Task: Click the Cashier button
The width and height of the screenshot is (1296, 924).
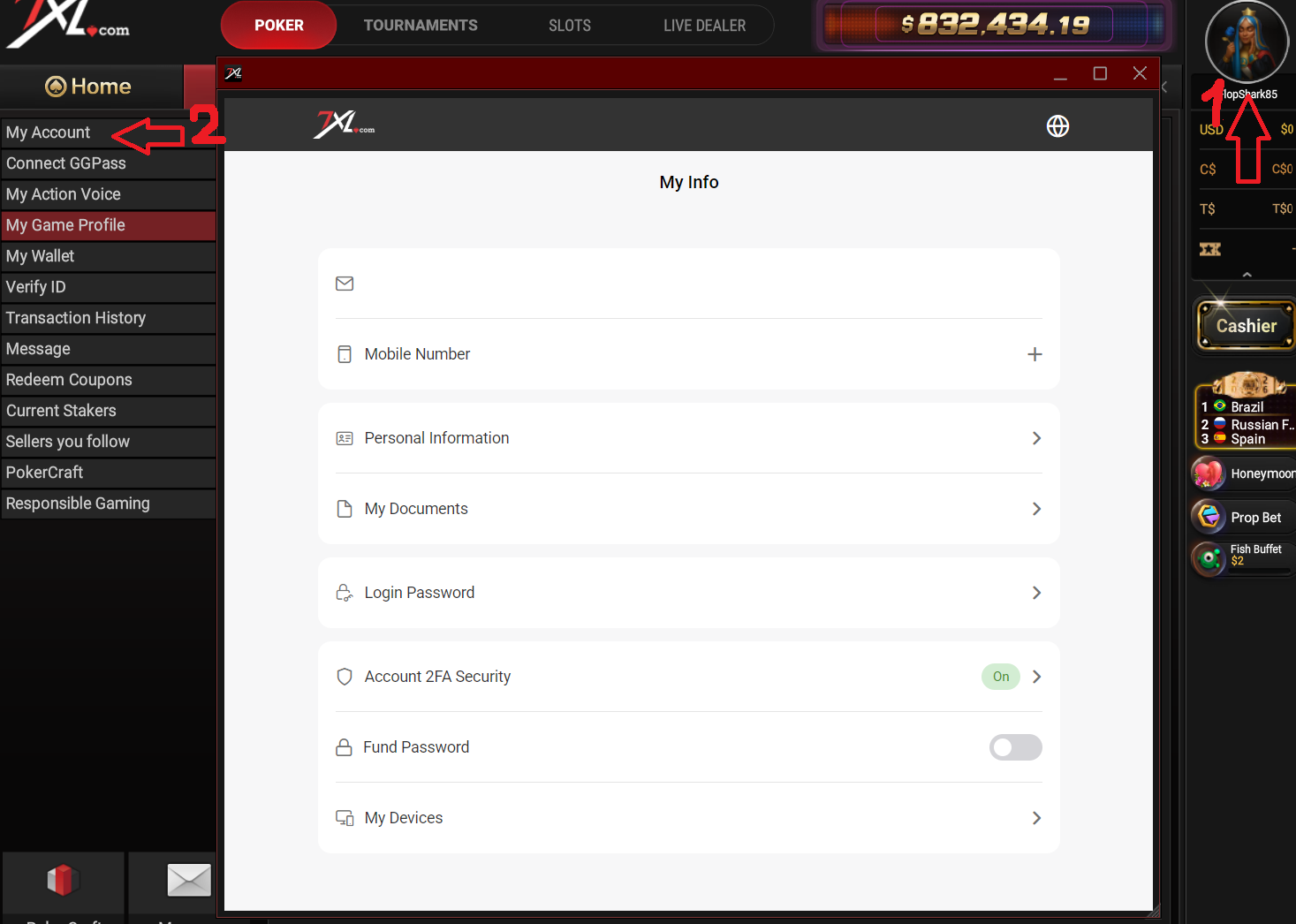Action: click(x=1246, y=325)
